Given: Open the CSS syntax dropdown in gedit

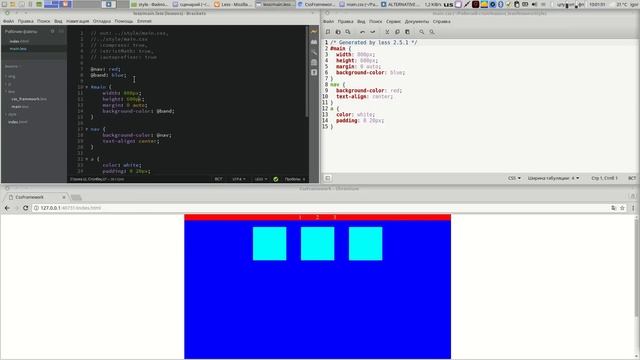Looking at the screenshot, I should click(514, 178).
